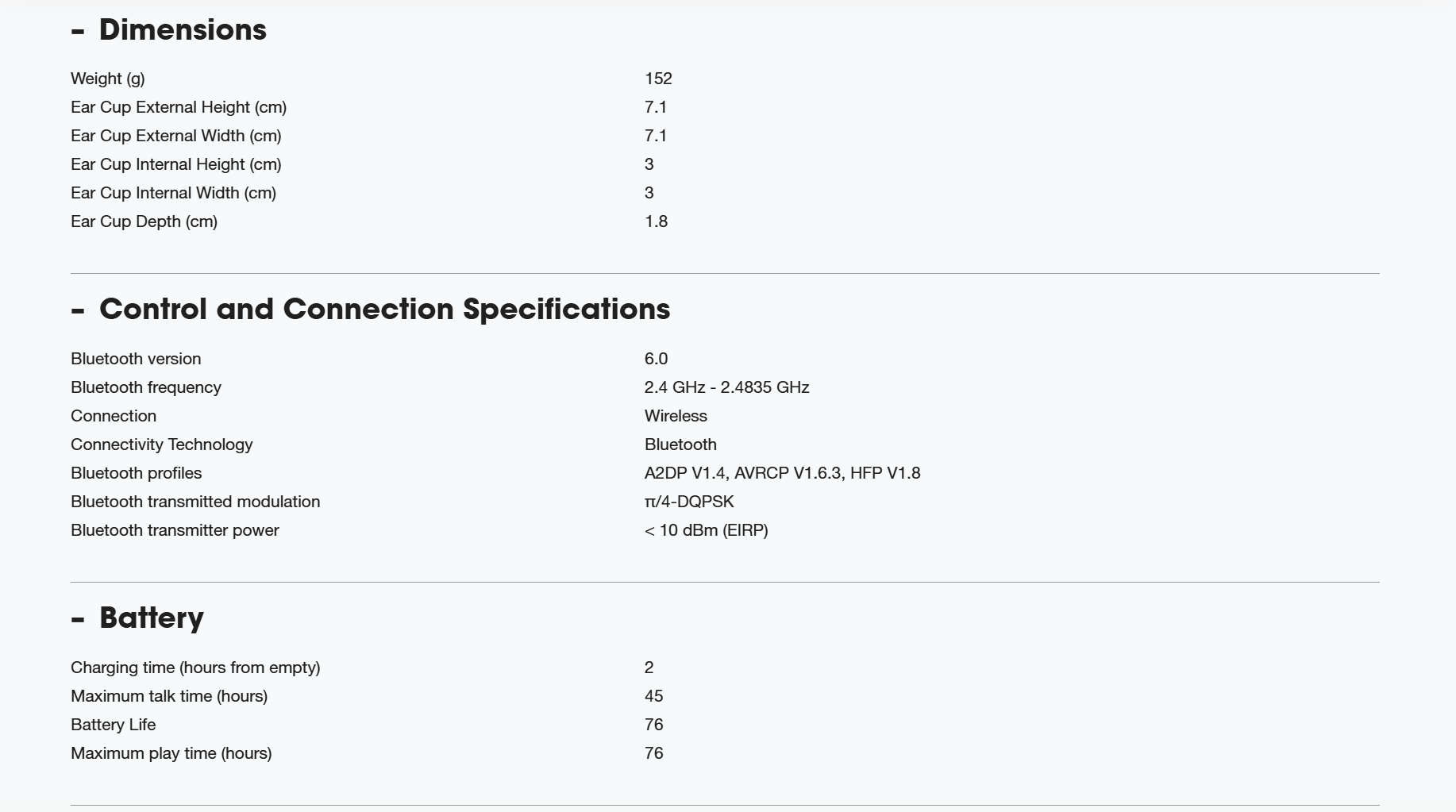Click the Weight (g) label

[108, 79]
